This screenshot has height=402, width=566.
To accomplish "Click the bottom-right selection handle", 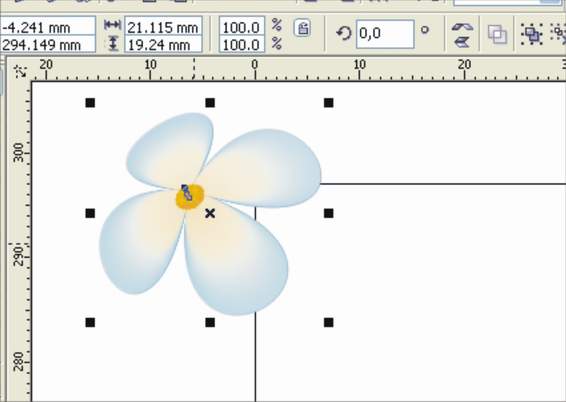I will [x=328, y=322].
